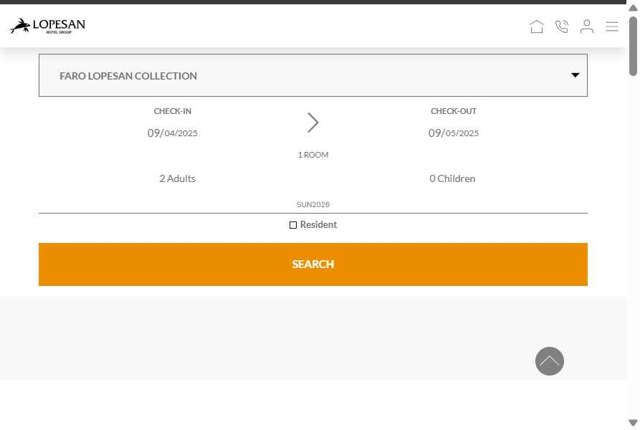
Task: Click the Lopesan Hotel Group logo
Action: (48, 26)
